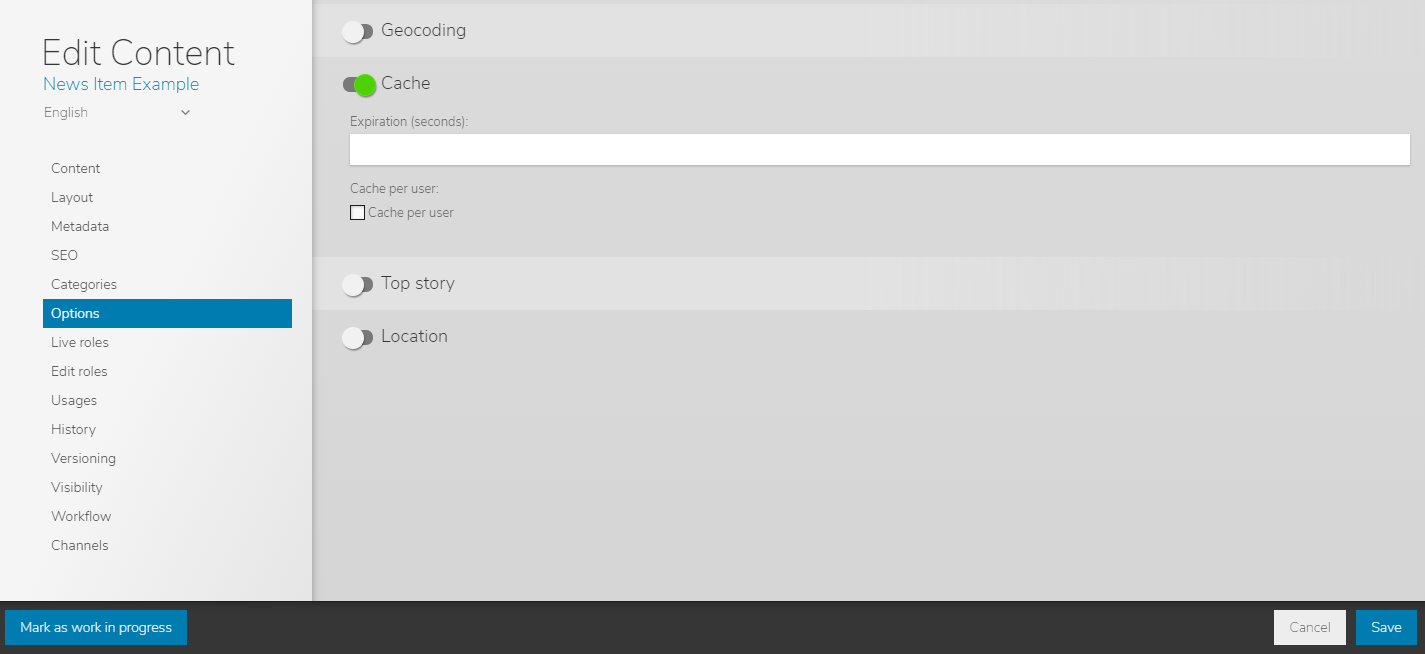The height and width of the screenshot is (654, 1425).
Task: Select Categories in the sidebar
Action: (x=84, y=285)
